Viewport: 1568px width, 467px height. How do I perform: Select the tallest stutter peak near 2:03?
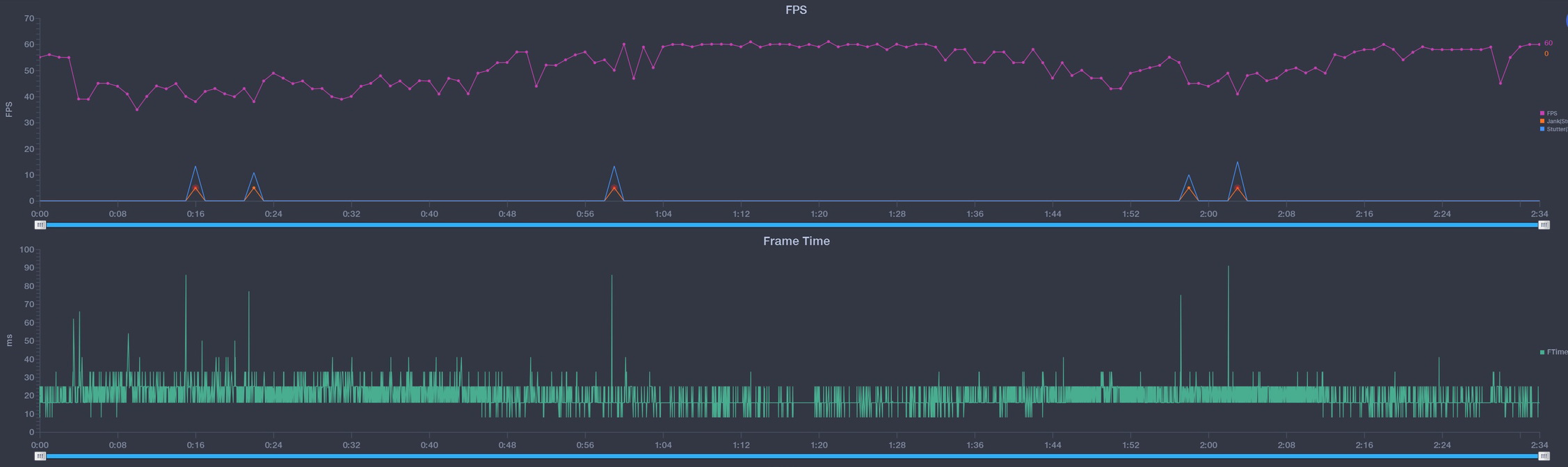[1238, 163]
